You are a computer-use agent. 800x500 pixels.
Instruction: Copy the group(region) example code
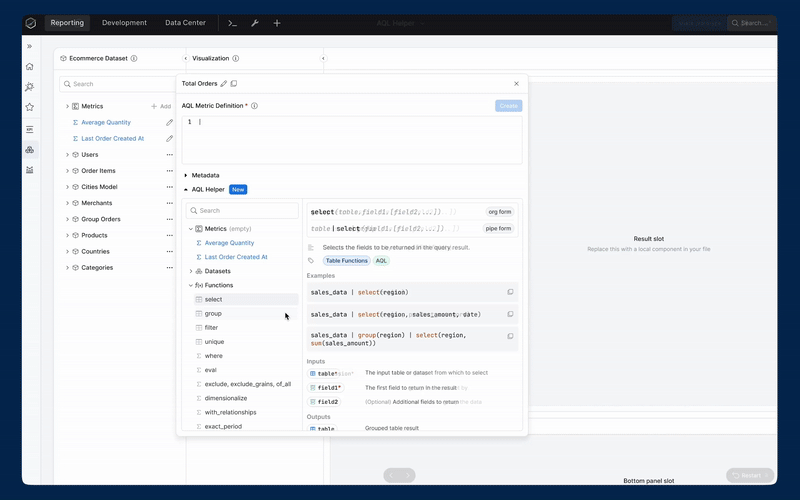point(510,336)
